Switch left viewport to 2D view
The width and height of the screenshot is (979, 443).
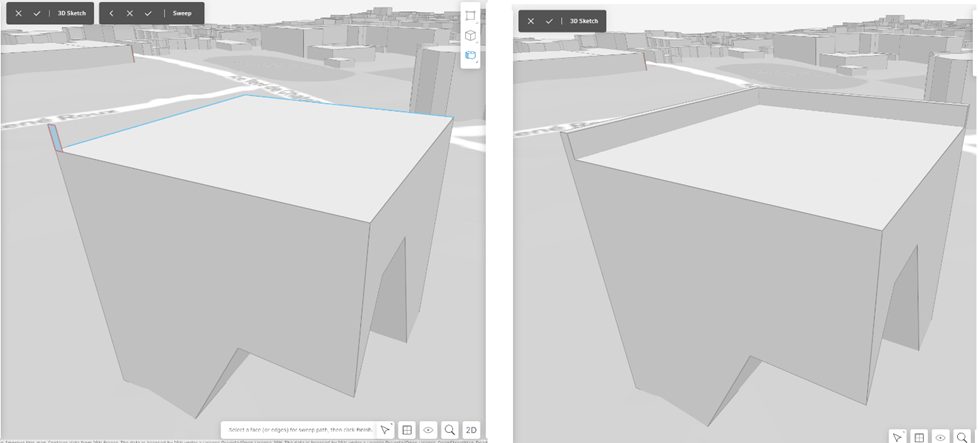(471, 430)
